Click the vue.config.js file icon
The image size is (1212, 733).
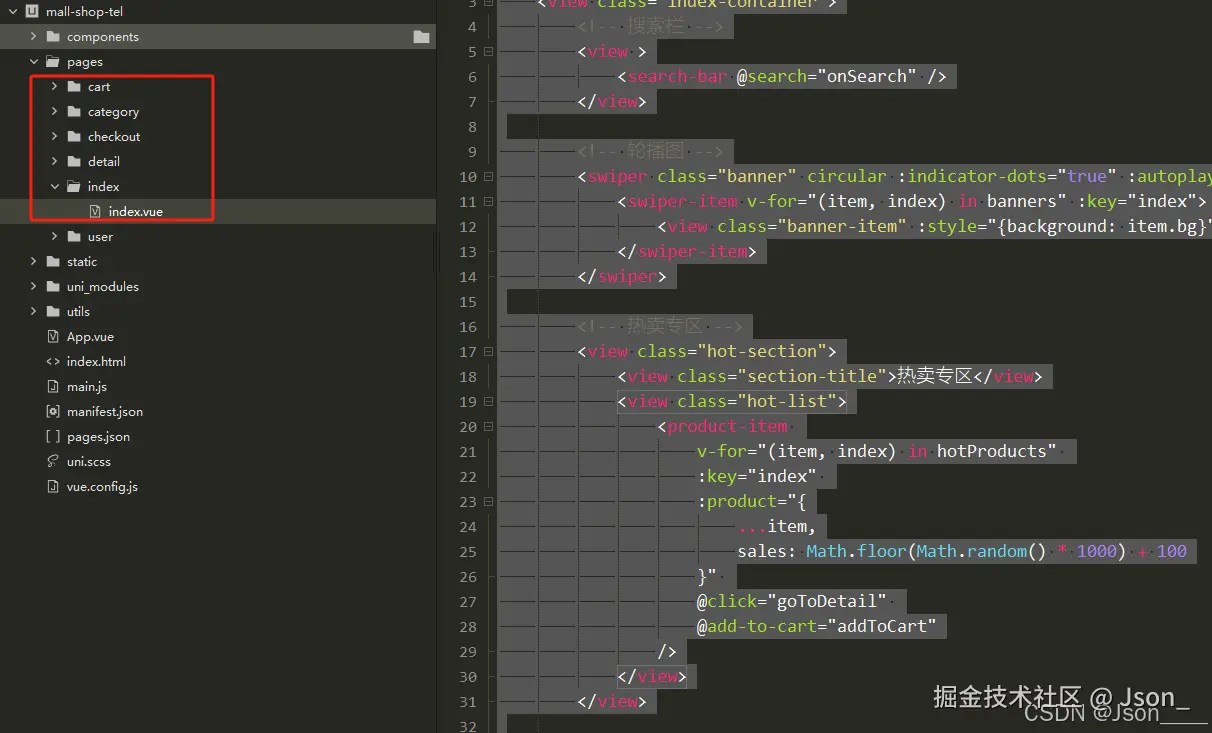click(53, 487)
